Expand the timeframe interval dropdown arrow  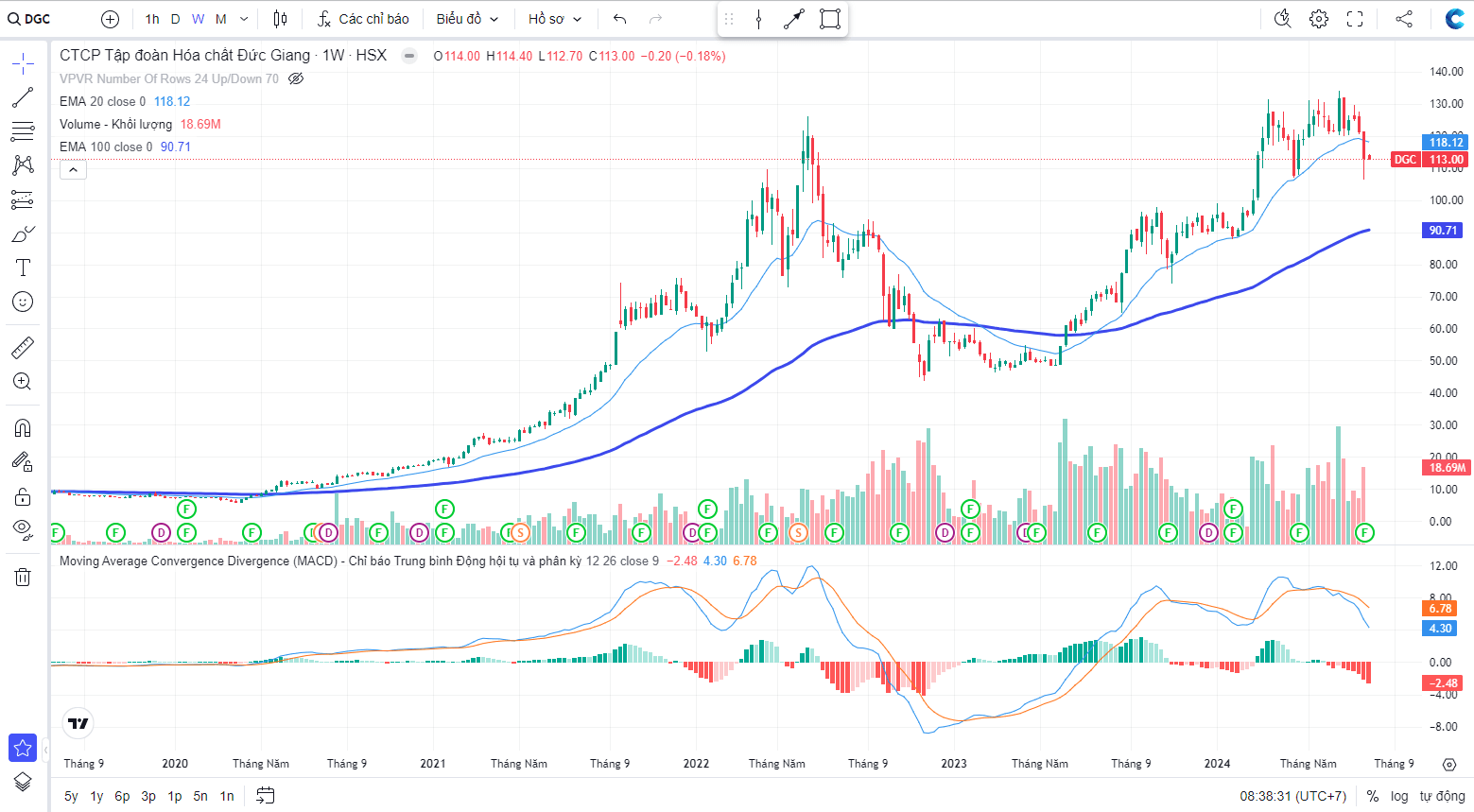click(x=244, y=19)
